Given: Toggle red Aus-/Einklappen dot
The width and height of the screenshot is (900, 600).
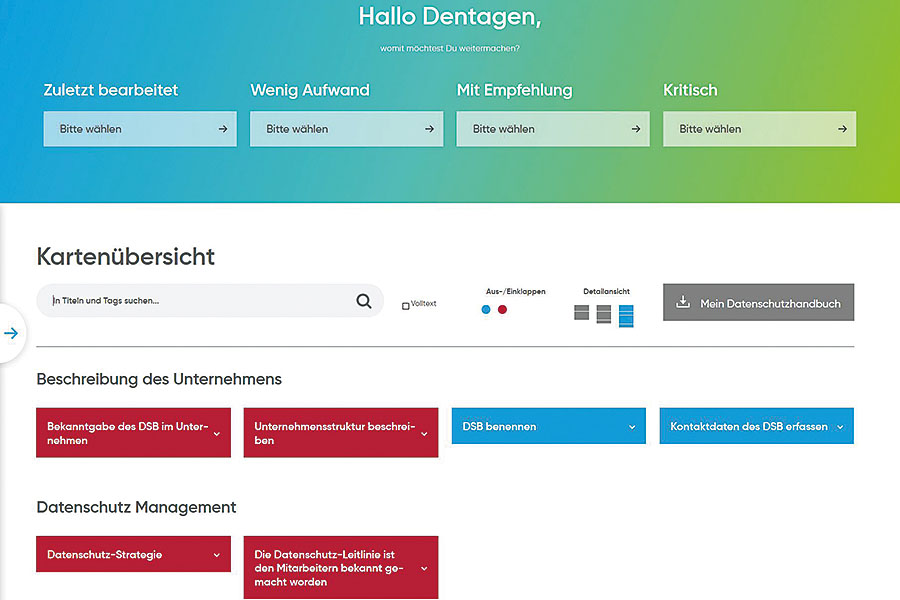Looking at the screenshot, I should pyautogui.click(x=502, y=310).
